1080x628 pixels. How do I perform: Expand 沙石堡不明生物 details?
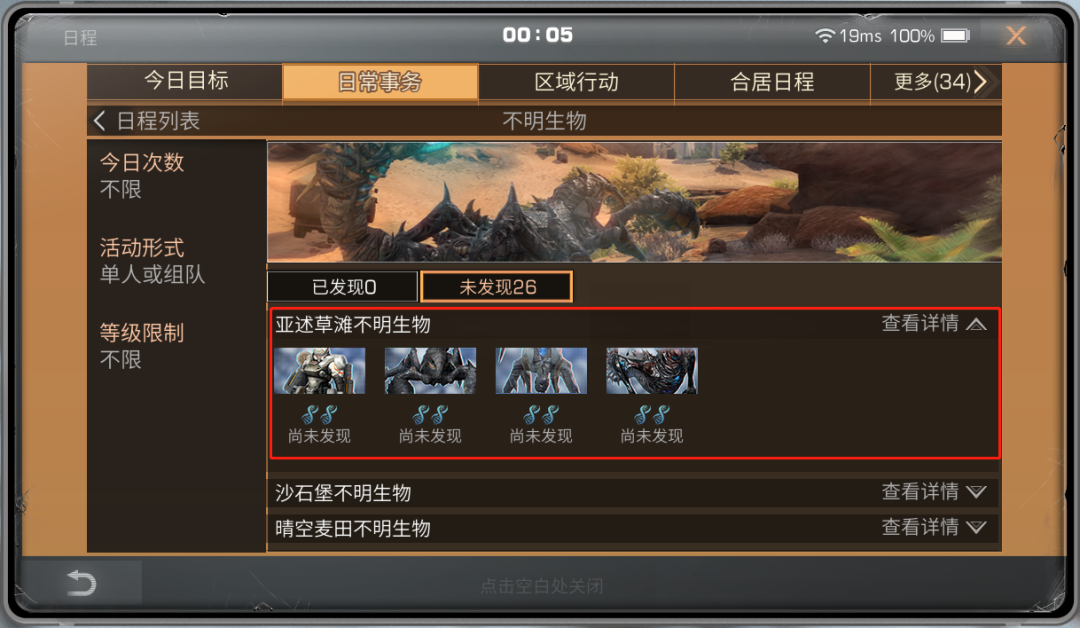pos(934,492)
